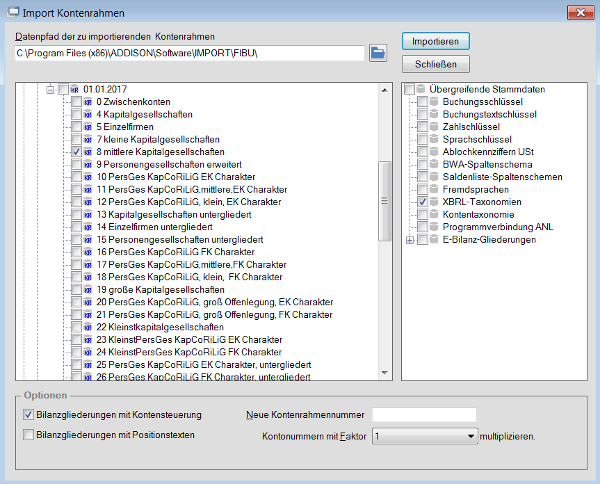Click the chart icon beside 4 Kapitalgesellschaften
The height and width of the screenshot is (484, 600).
pos(88,114)
